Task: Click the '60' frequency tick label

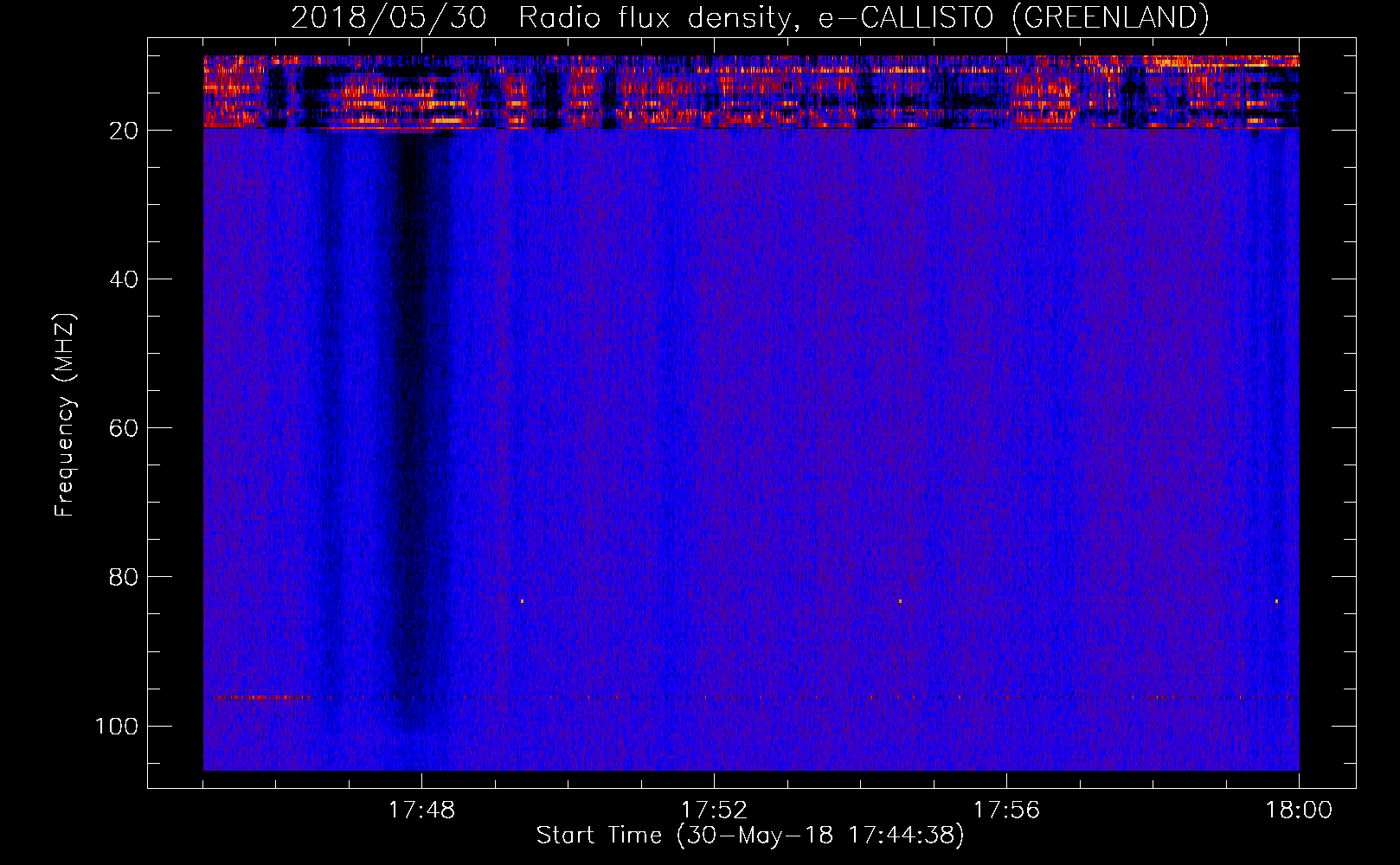Action: [x=124, y=428]
